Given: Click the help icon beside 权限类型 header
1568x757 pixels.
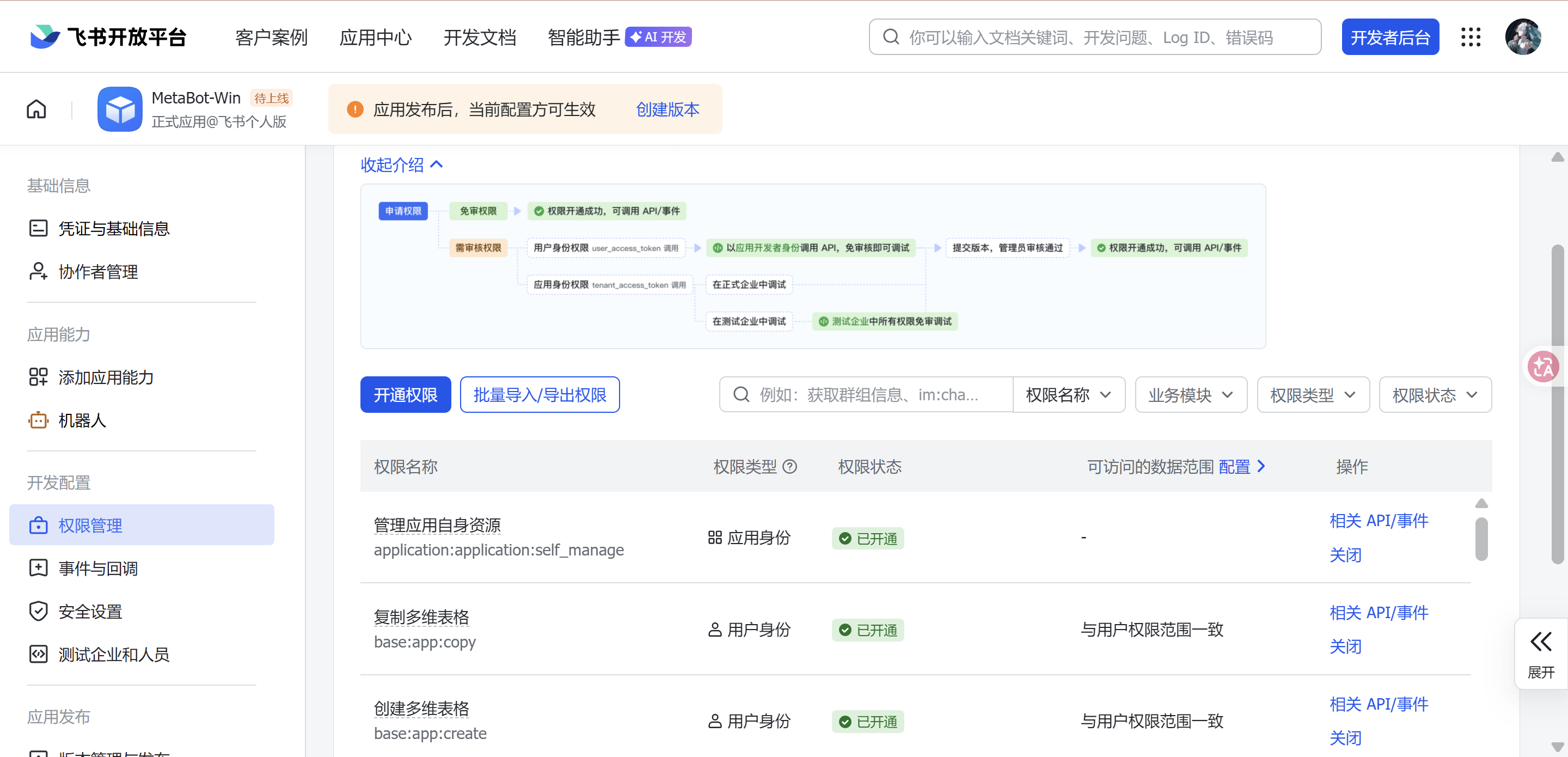Looking at the screenshot, I should [x=790, y=467].
